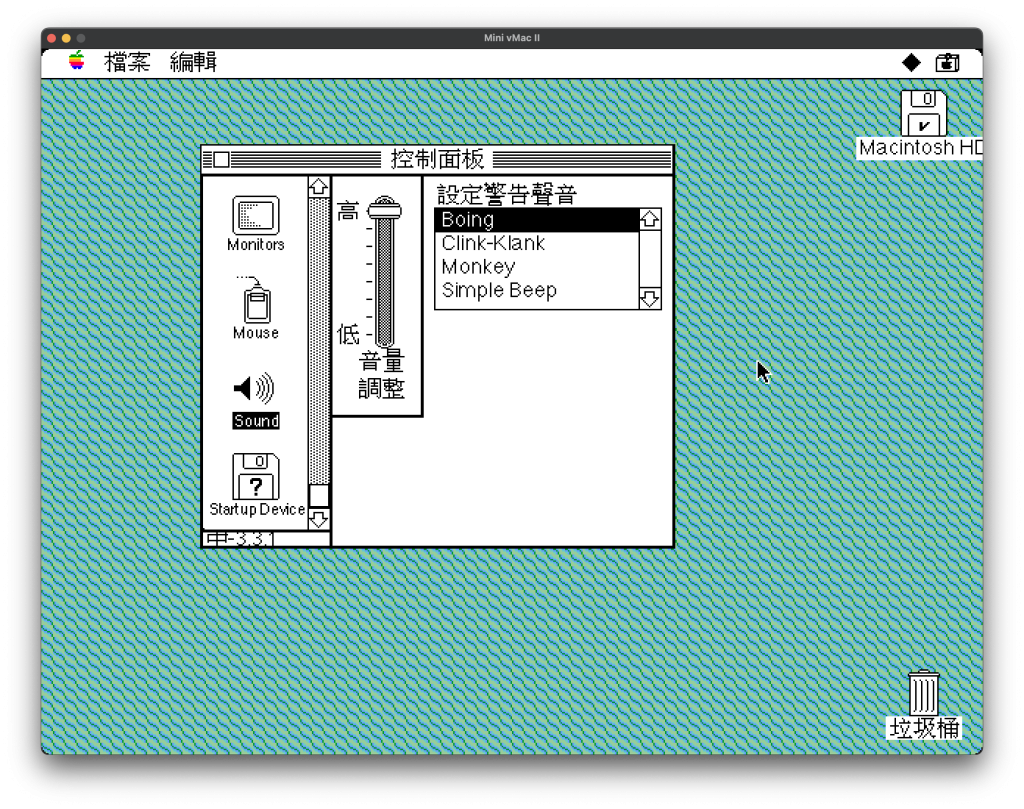Close the 控制面板 window using close box
Image resolution: width=1024 pixels, height=809 pixels.
pos(222,160)
